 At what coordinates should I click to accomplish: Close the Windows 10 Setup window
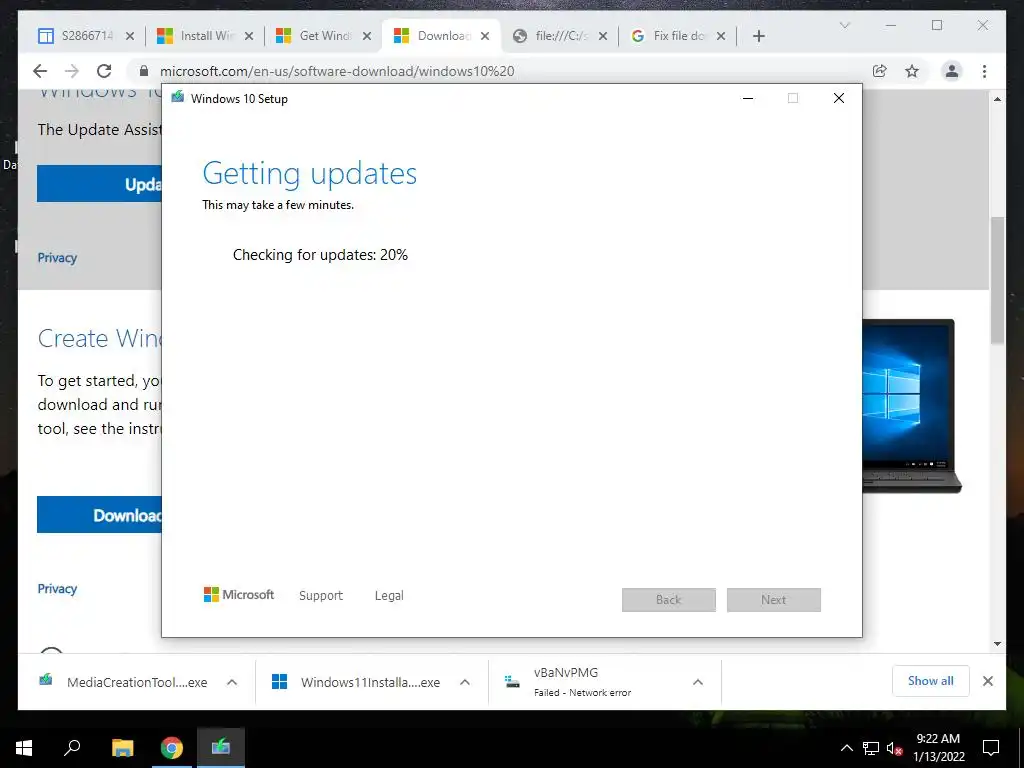click(839, 99)
